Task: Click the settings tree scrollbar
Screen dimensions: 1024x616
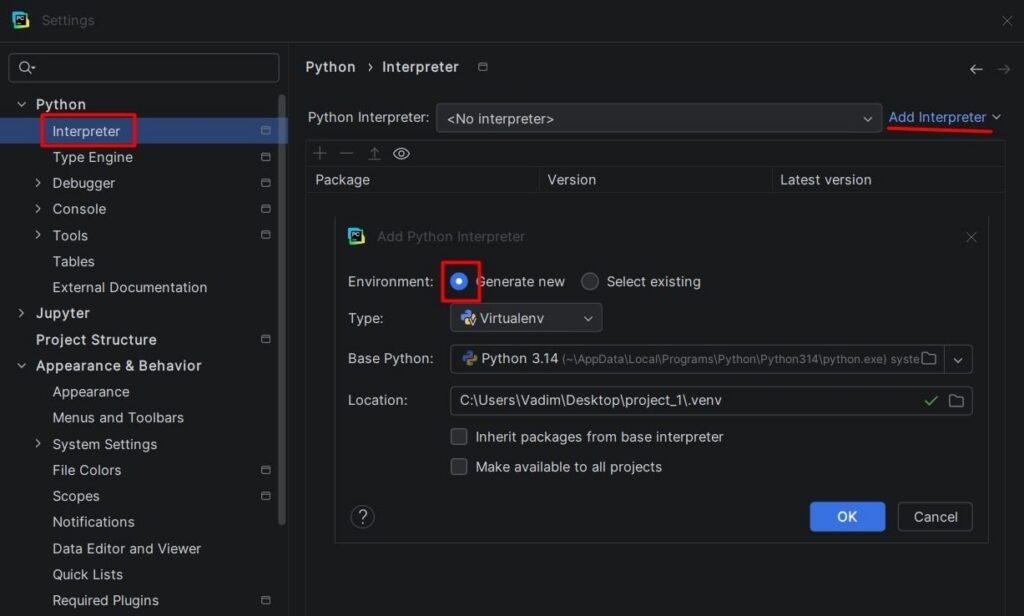Action: 282,310
